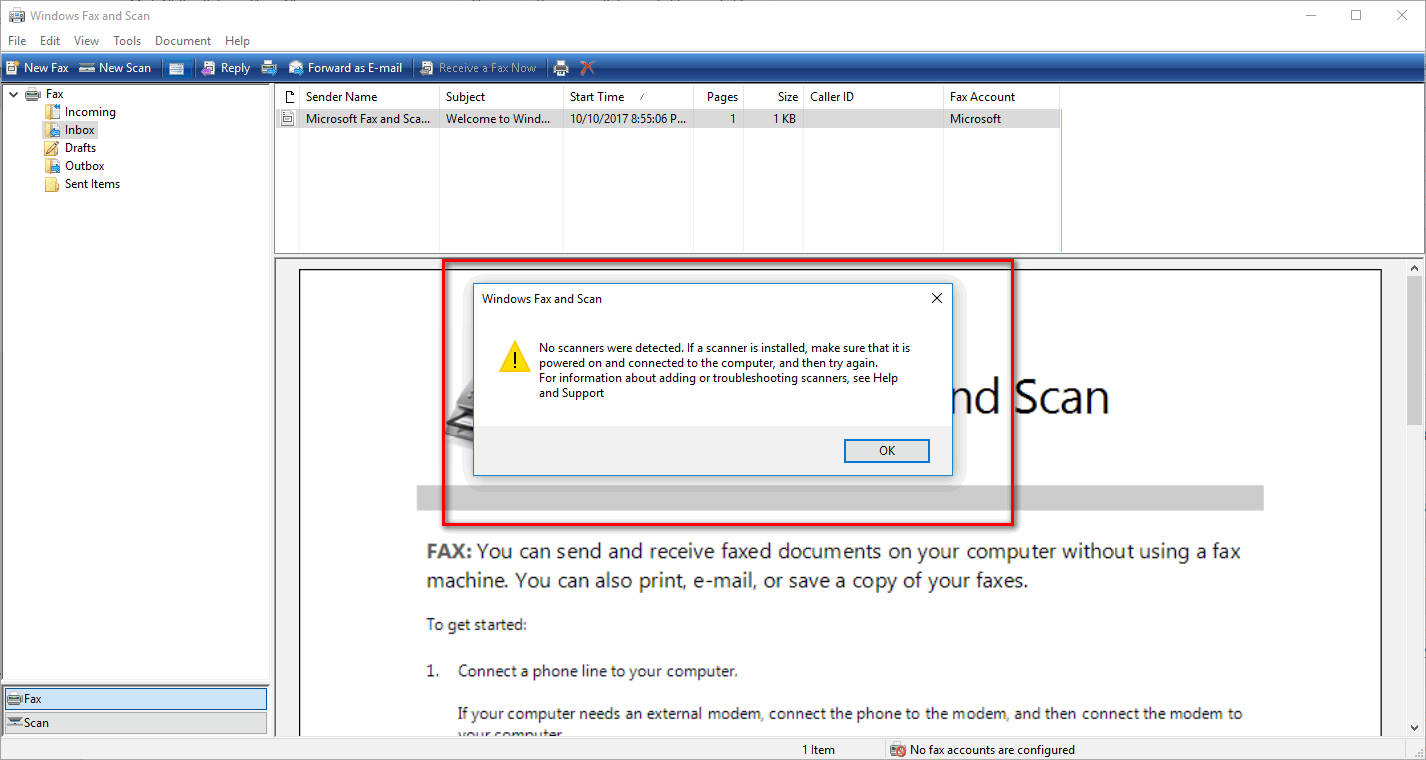Click 'Connect a phone line to your computer.' text
The image size is (1426, 760).
pyautogui.click(x=598, y=671)
